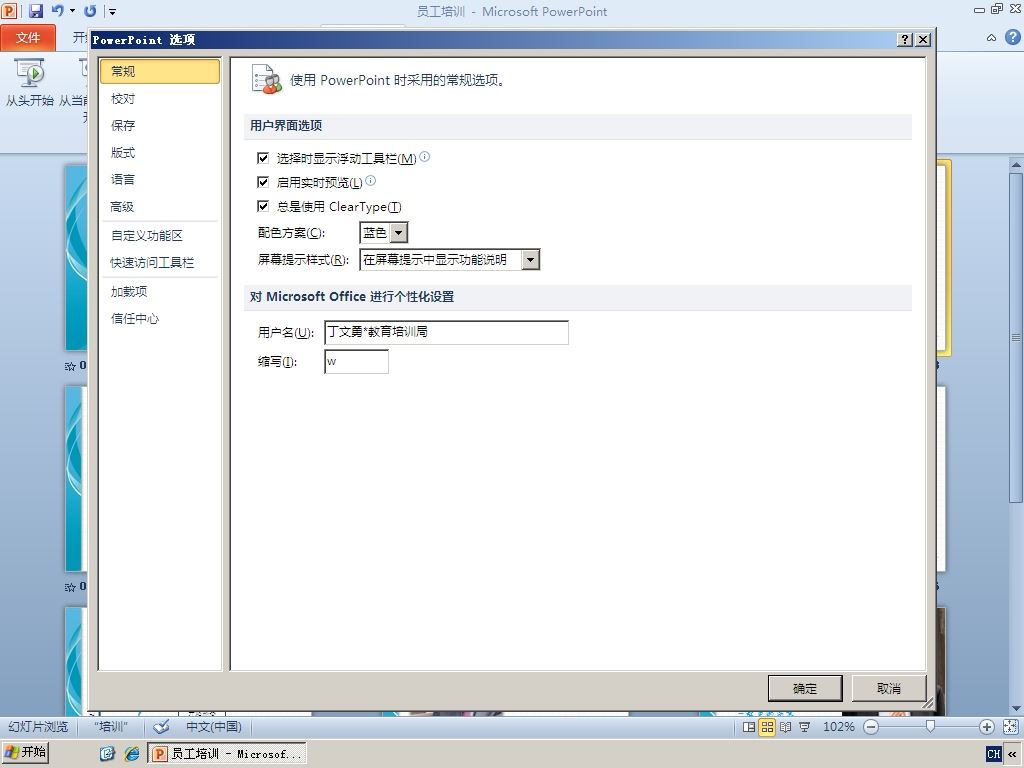Click the CH language indicator in tray
The image size is (1024, 768).
click(x=994, y=754)
